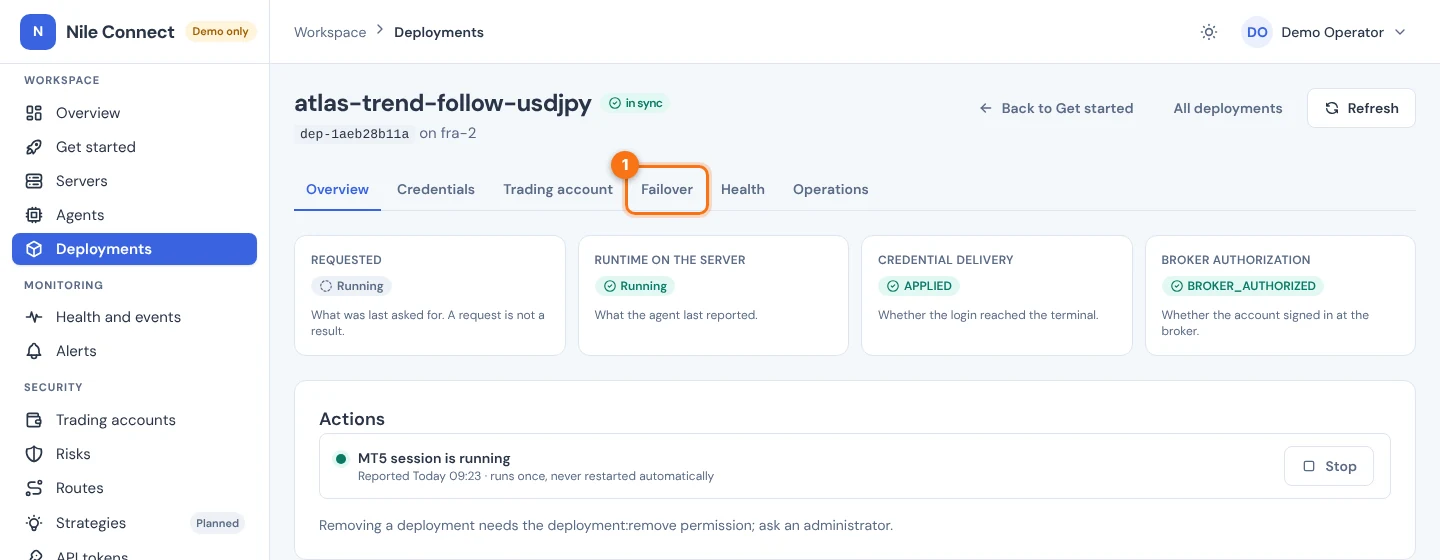This screenshot has height=560, width=1440.
Task: Open Agents in the sidebar
Action: pyautogui.click(x=134, y=215)
